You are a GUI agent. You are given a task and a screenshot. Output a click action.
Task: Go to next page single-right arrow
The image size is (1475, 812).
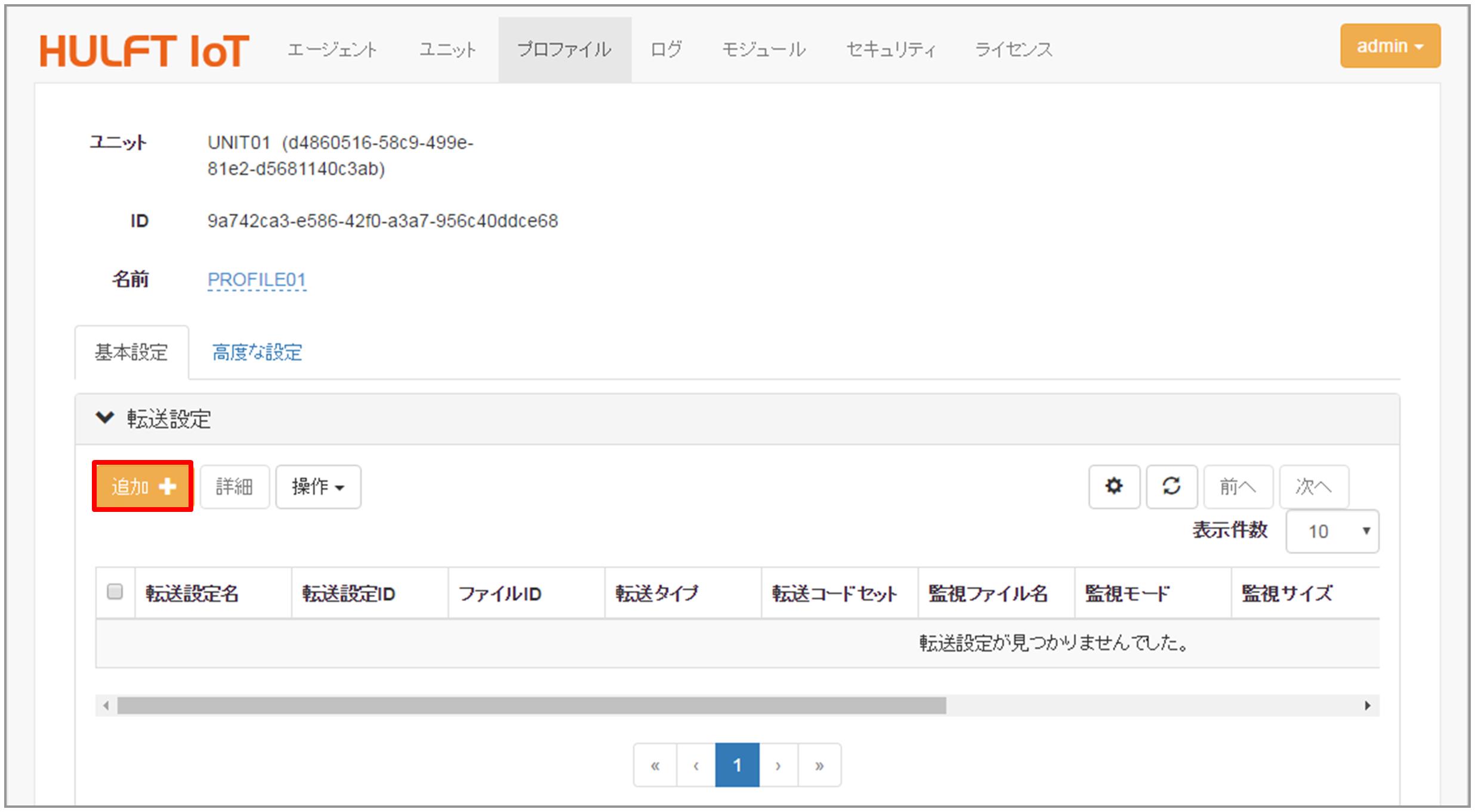(x=778, y=765)
